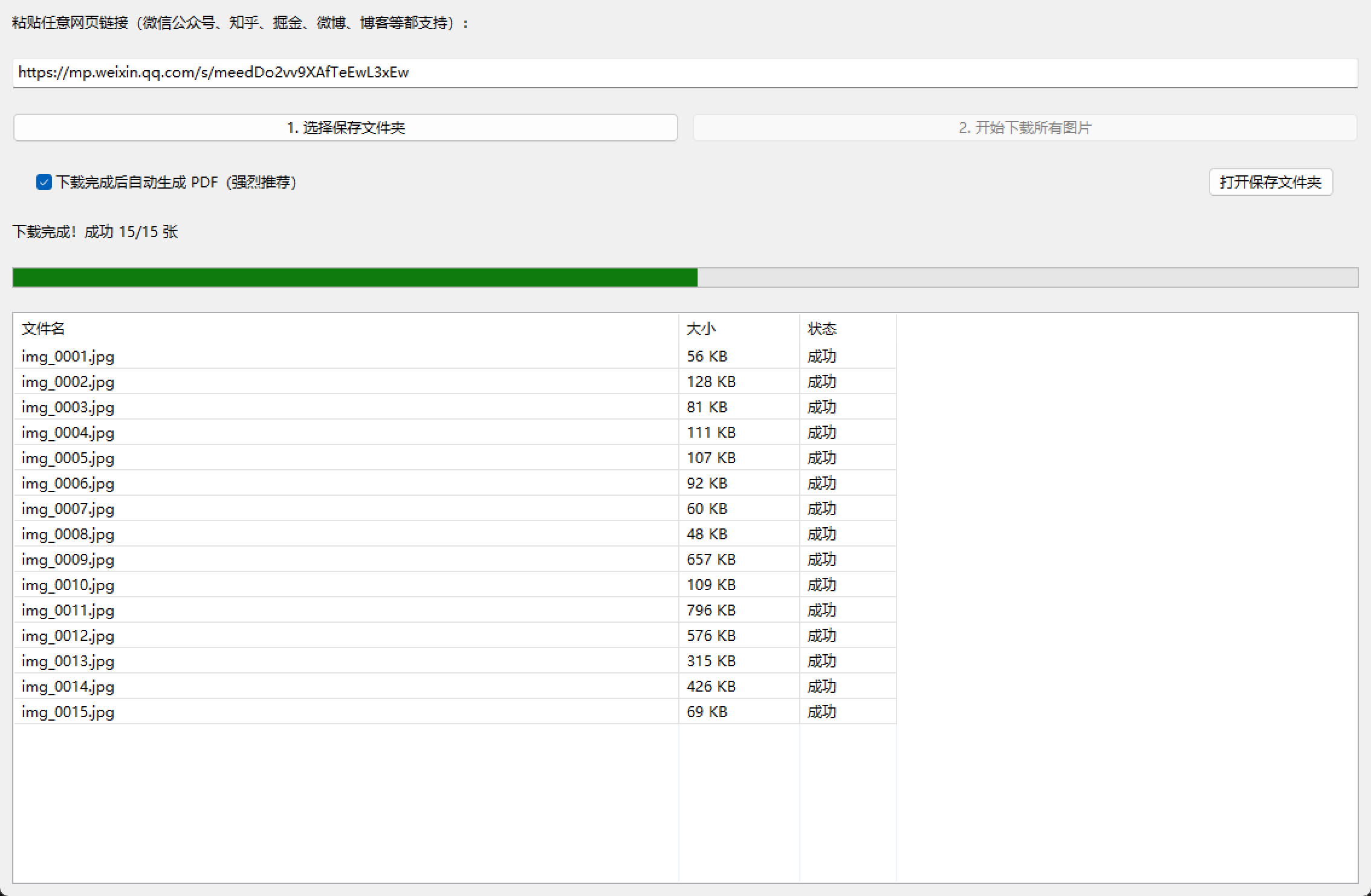Click '1. 选择保存文件夹' button

coord(345,128)
